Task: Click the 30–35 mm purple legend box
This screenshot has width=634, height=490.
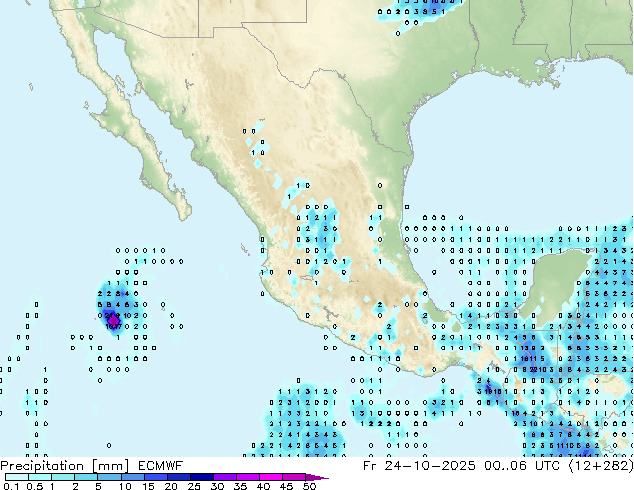Action: coord(225,477)
